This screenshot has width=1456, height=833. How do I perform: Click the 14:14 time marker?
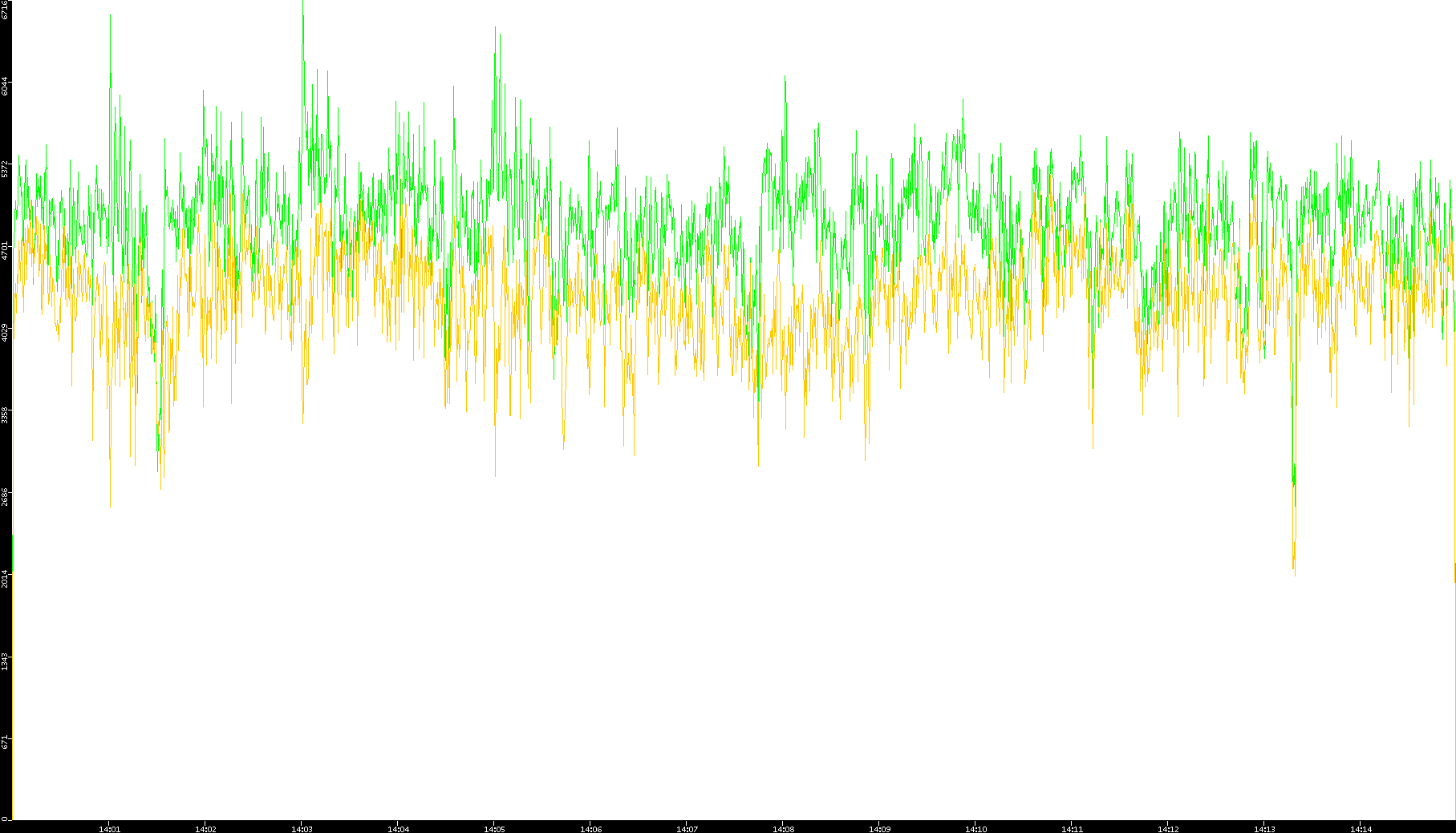(1361, 829)
